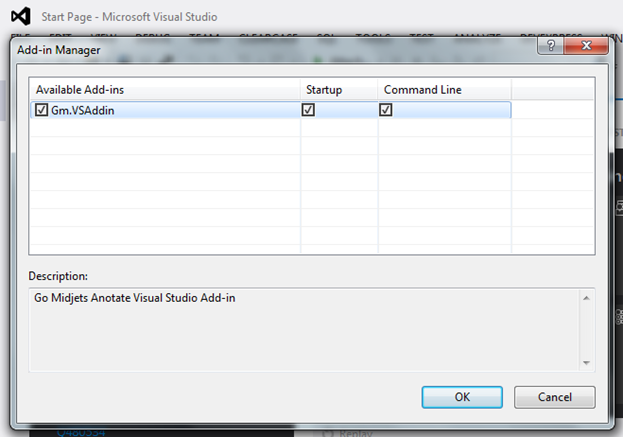Click the Description label
This screenshot has height=437, width=623.
pos(58,275)
